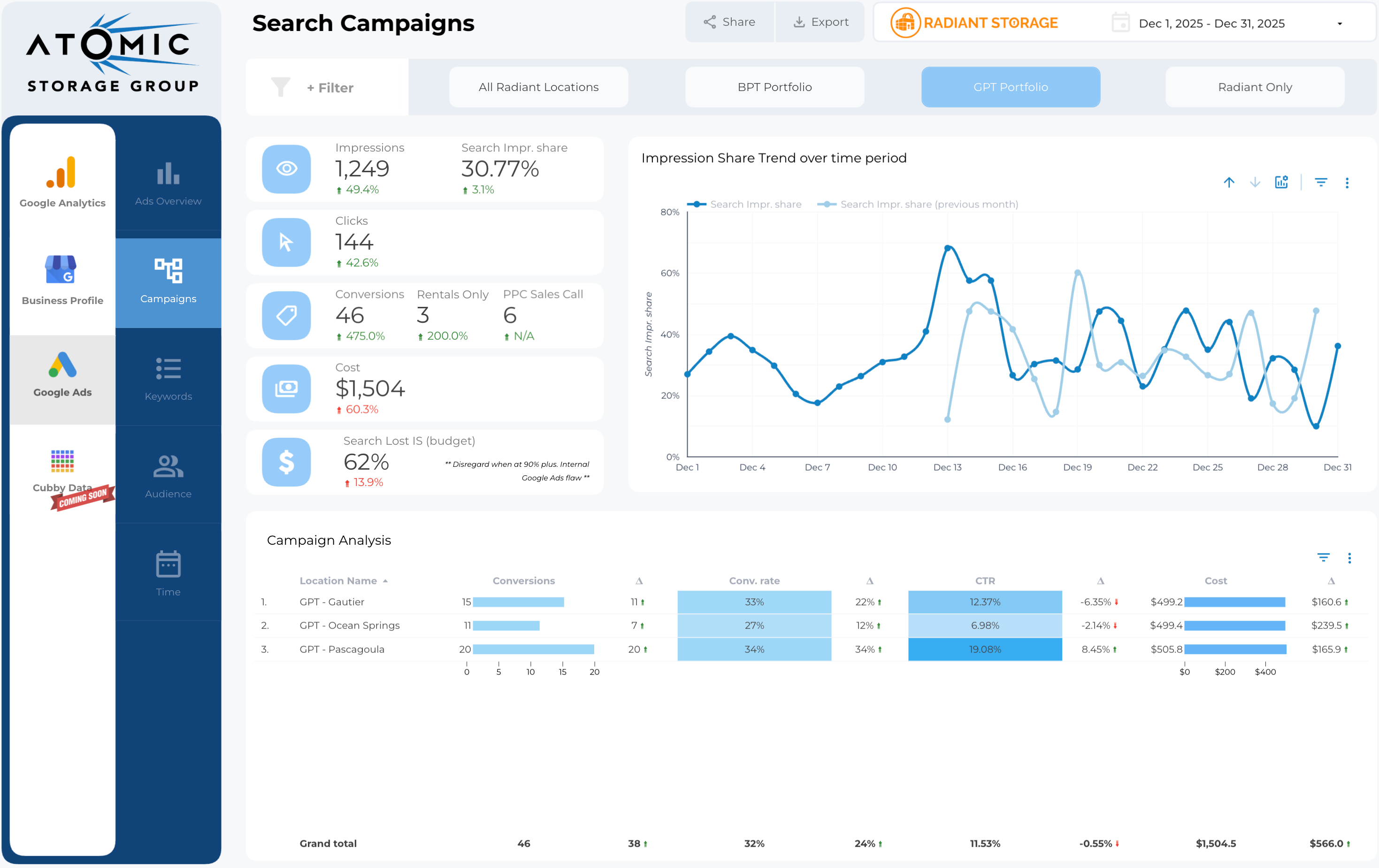Screen dimensions: 1379x868
Task: Toggle Search Impr. share legend series
Action: (x=744, y=205)
